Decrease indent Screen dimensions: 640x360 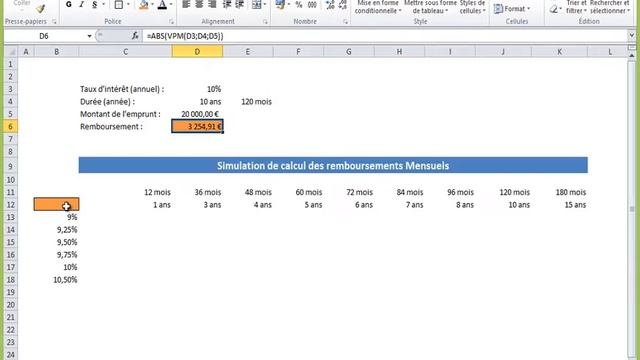tap(227, 4)
